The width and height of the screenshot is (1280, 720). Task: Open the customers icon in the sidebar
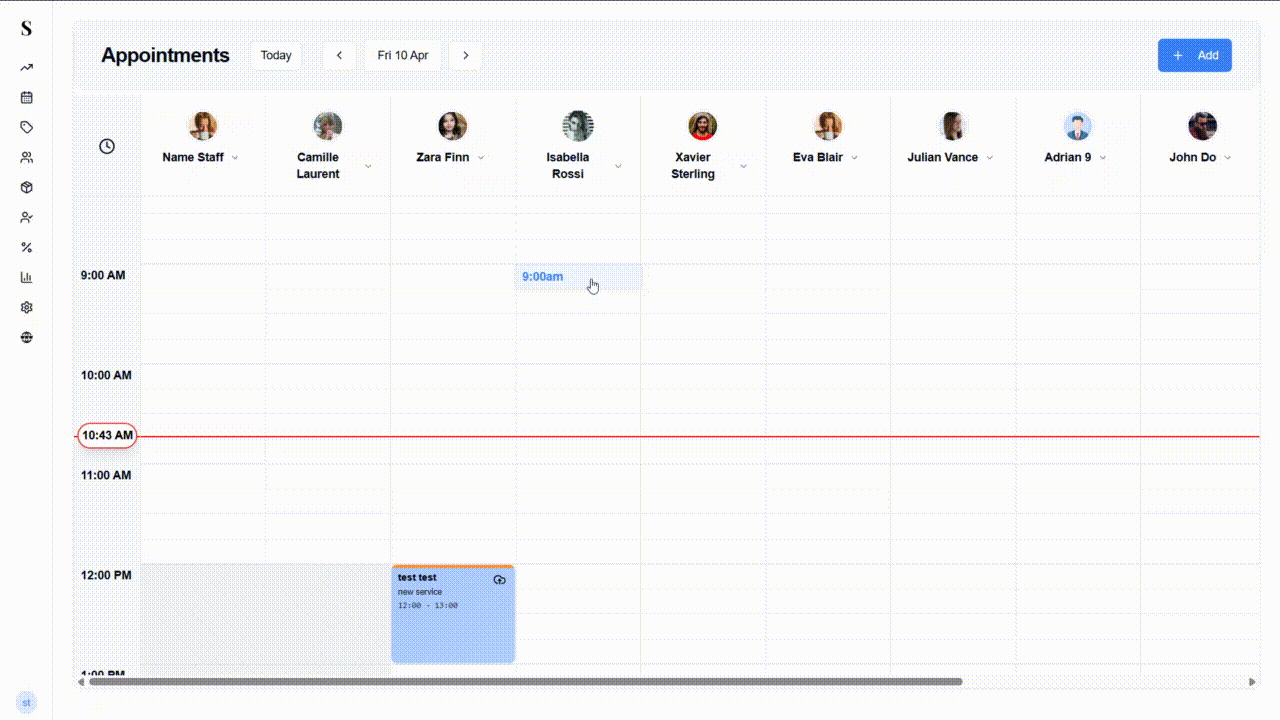point(26,157)
